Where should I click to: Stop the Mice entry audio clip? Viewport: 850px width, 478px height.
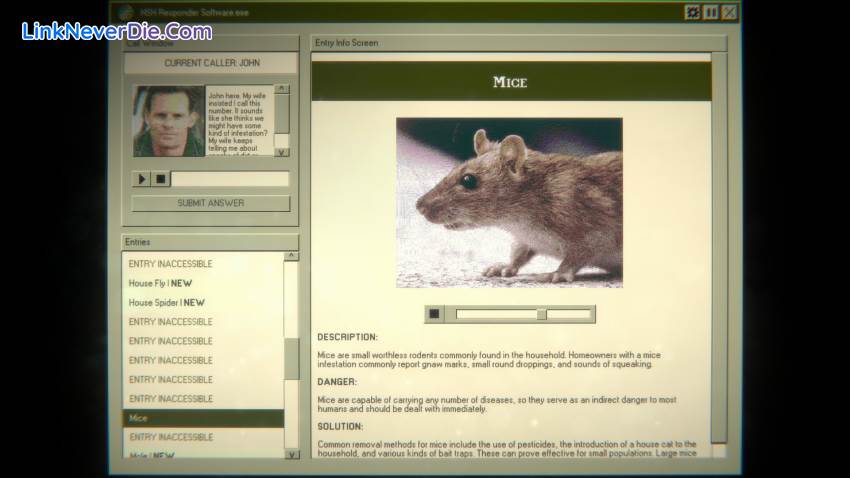[434, 314]
